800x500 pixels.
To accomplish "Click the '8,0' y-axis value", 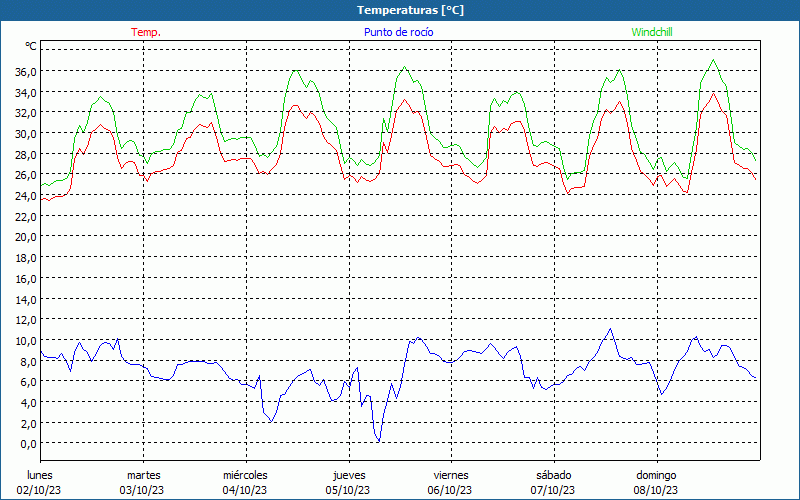I will (29, 361).
